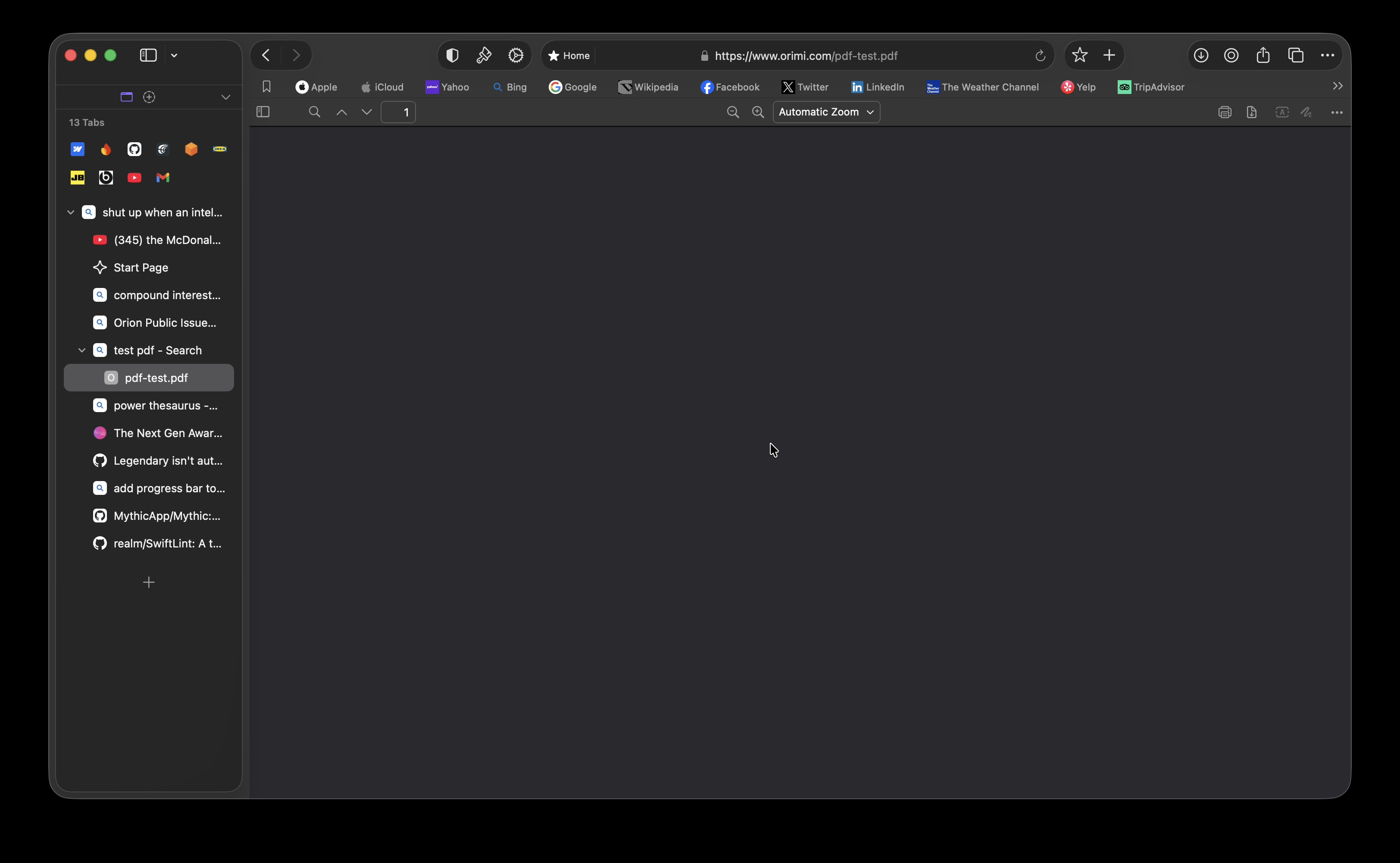Switch to the 'Orion Public Issue...' tab
Screen dimensions: 1400x863
pyautogui.click(x=164, y=323)
